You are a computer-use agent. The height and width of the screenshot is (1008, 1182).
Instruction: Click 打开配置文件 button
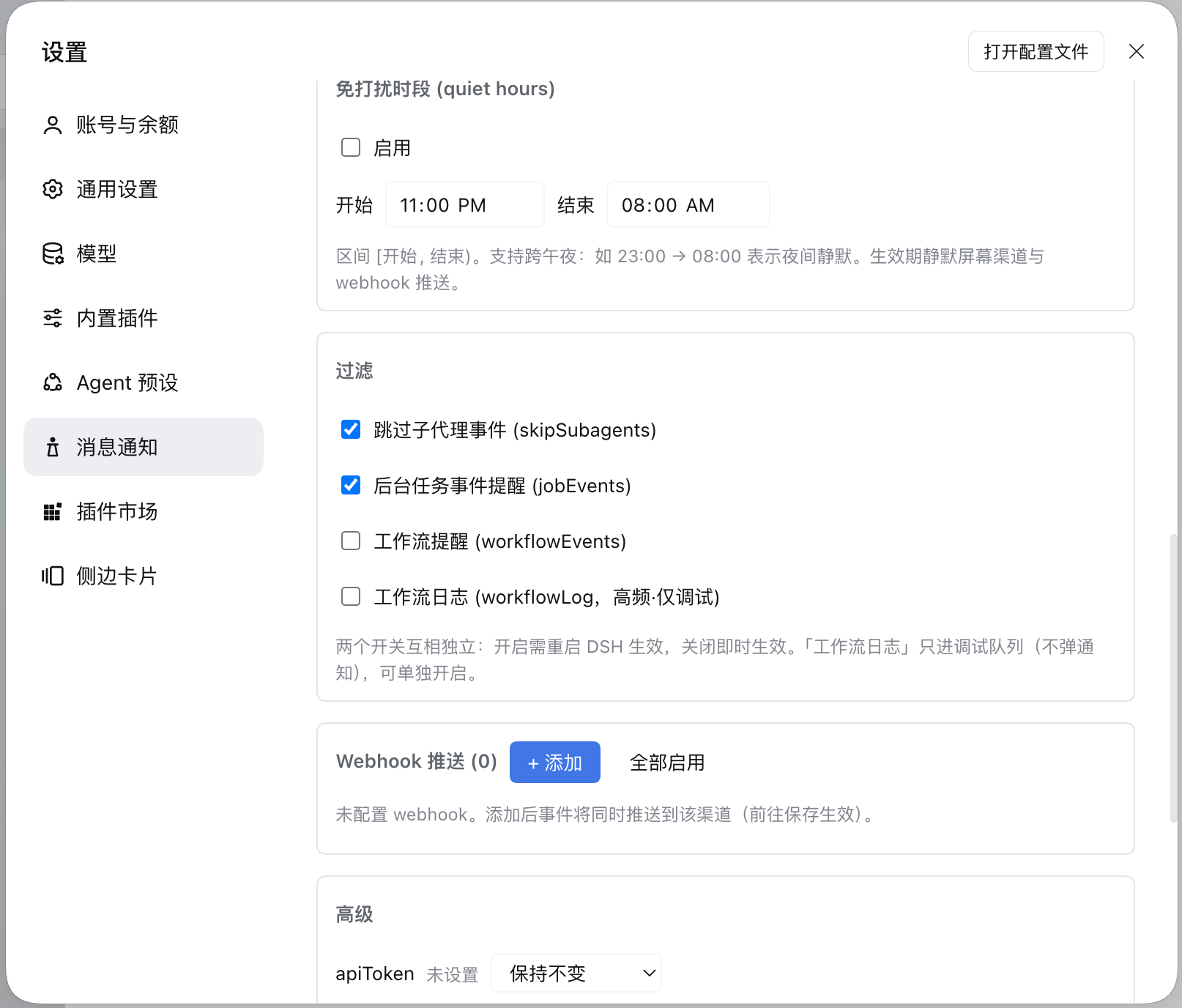[1036, 52]
